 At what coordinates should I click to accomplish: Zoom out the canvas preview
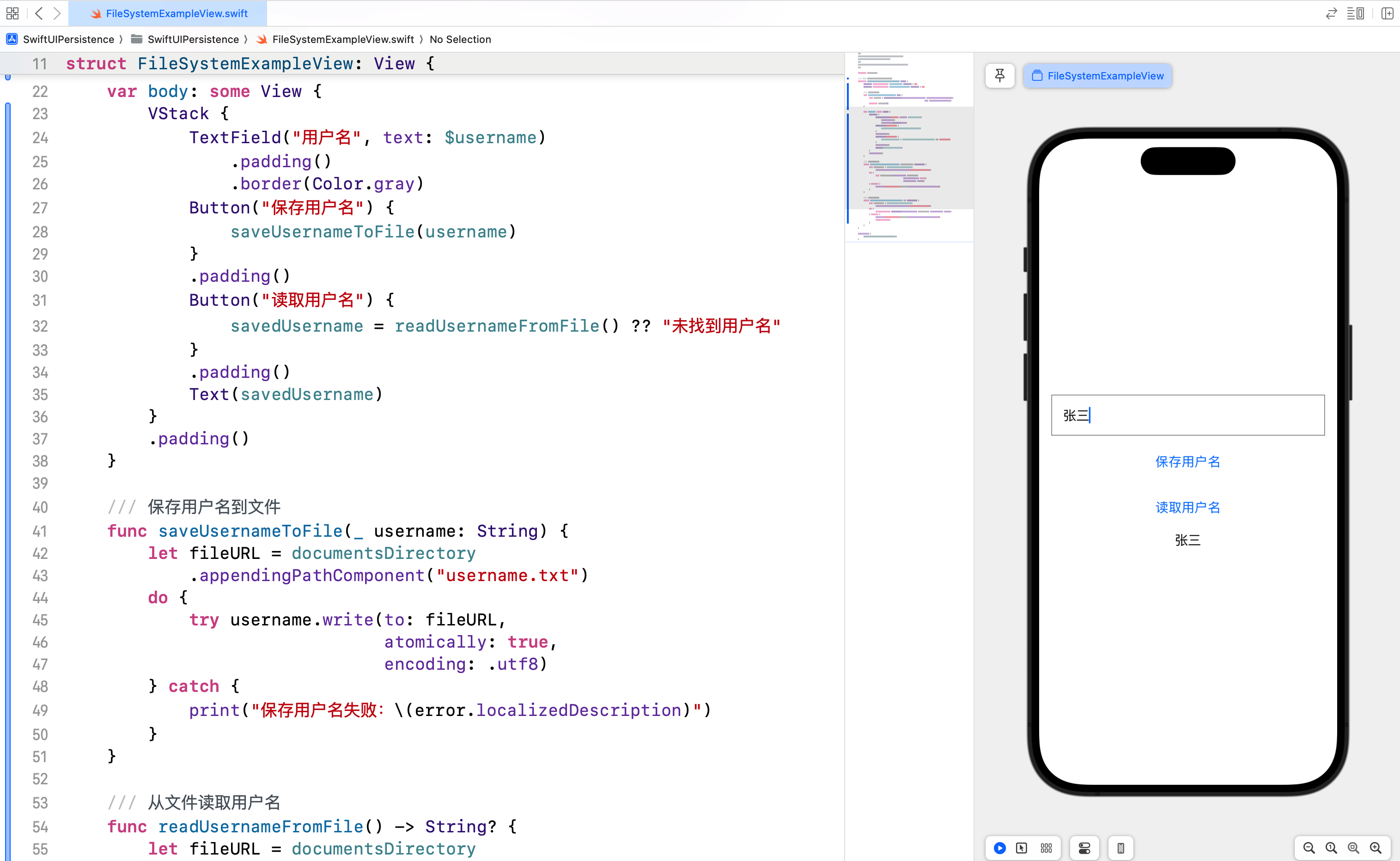pyautogui.click(x=1309, y=849)
